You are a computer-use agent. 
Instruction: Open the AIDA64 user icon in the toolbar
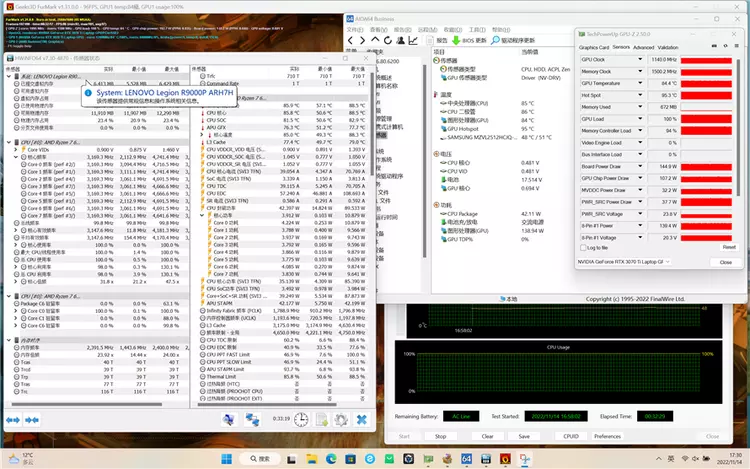click(x=400, y=41)
